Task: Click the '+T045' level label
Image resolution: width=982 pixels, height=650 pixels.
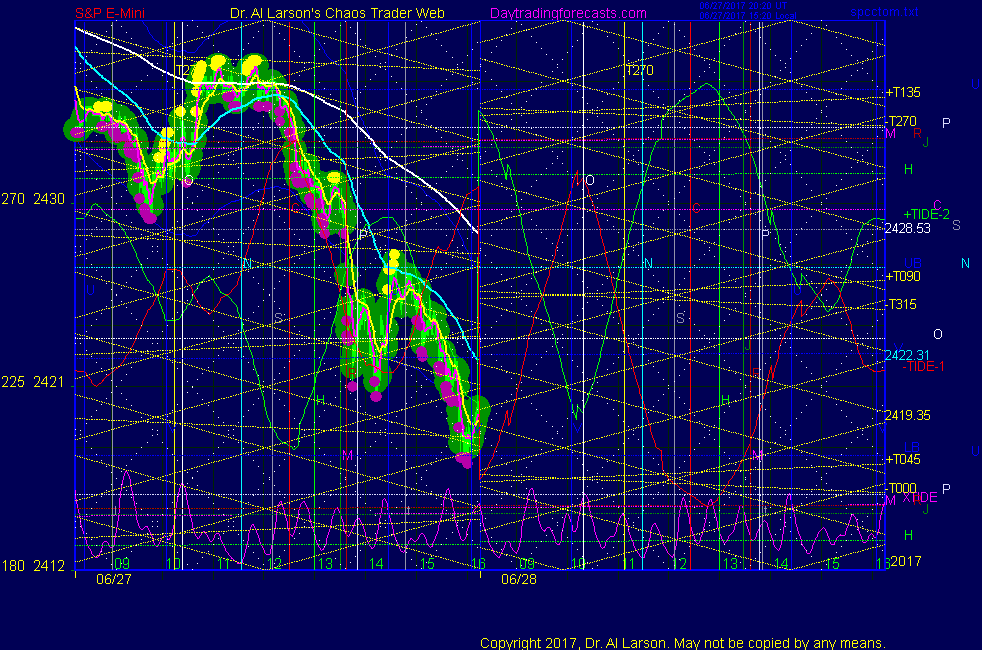Action: [x=903, y=459]
